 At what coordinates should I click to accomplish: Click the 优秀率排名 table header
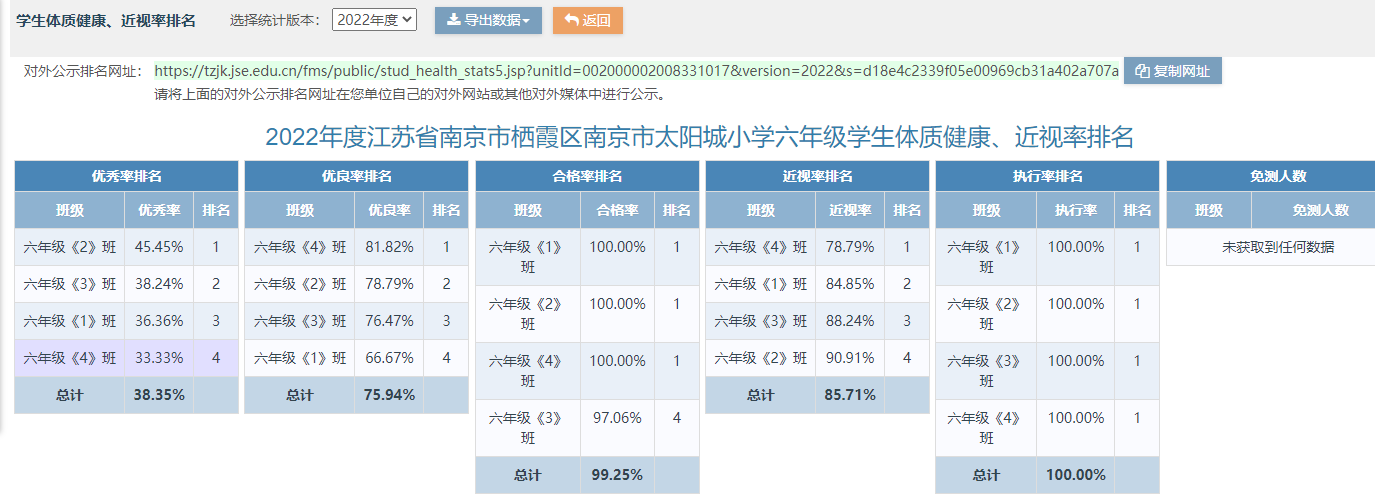(x=126, y=176)
